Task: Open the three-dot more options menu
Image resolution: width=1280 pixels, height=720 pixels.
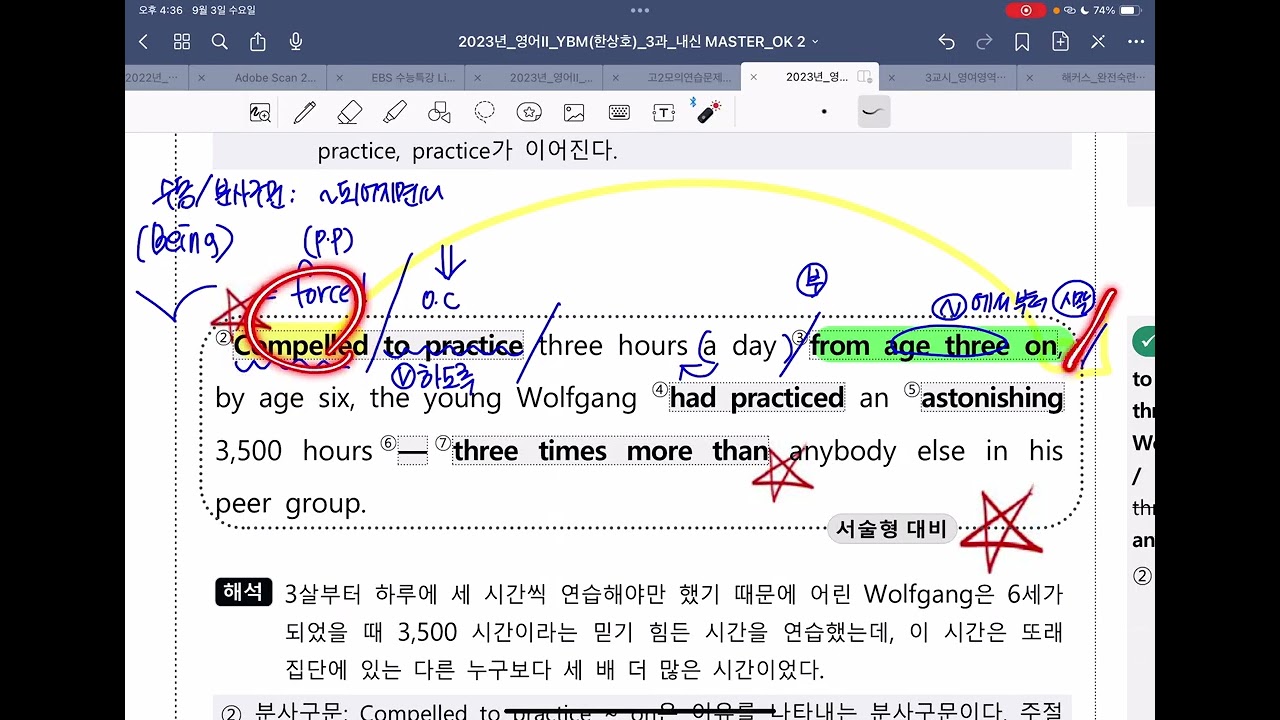Action: coord(1136,41)
